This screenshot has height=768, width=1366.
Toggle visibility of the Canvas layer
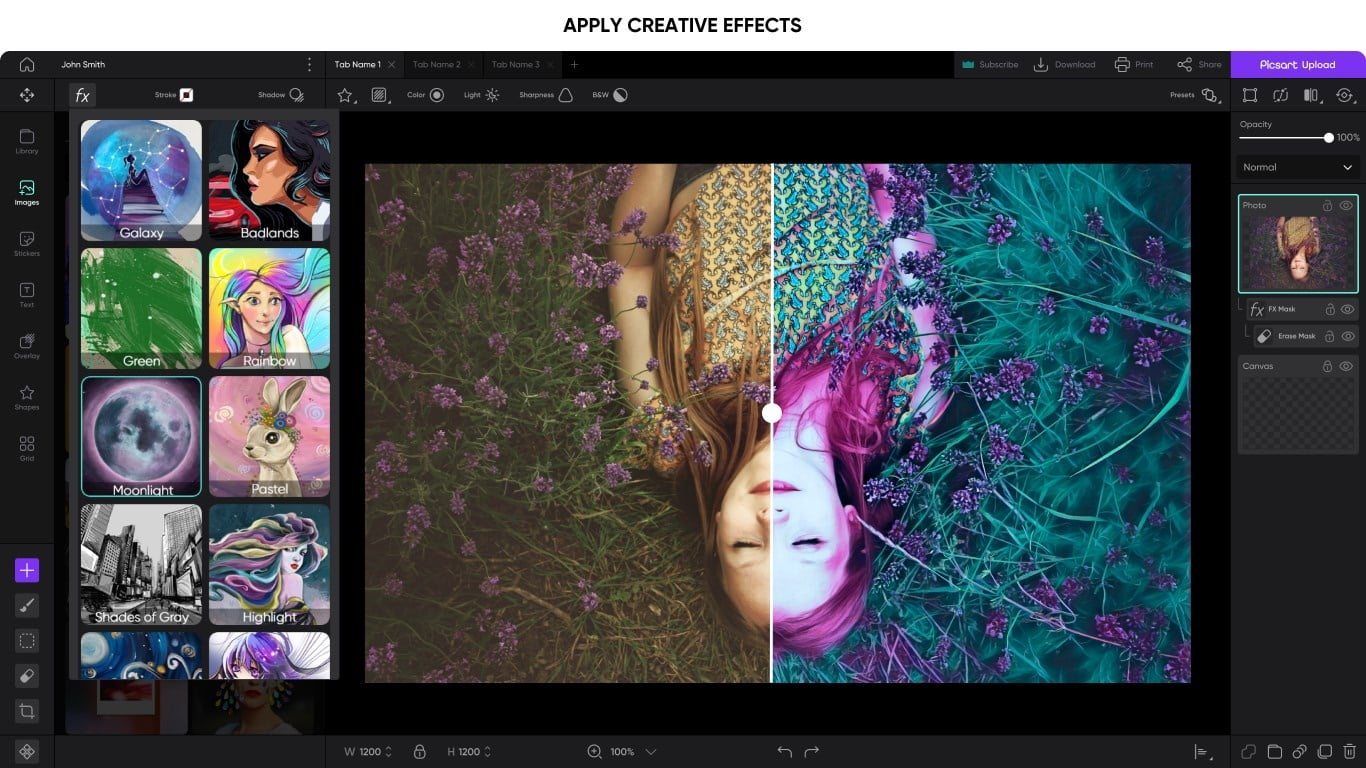pyautogui.click(x=1346, y=366)
